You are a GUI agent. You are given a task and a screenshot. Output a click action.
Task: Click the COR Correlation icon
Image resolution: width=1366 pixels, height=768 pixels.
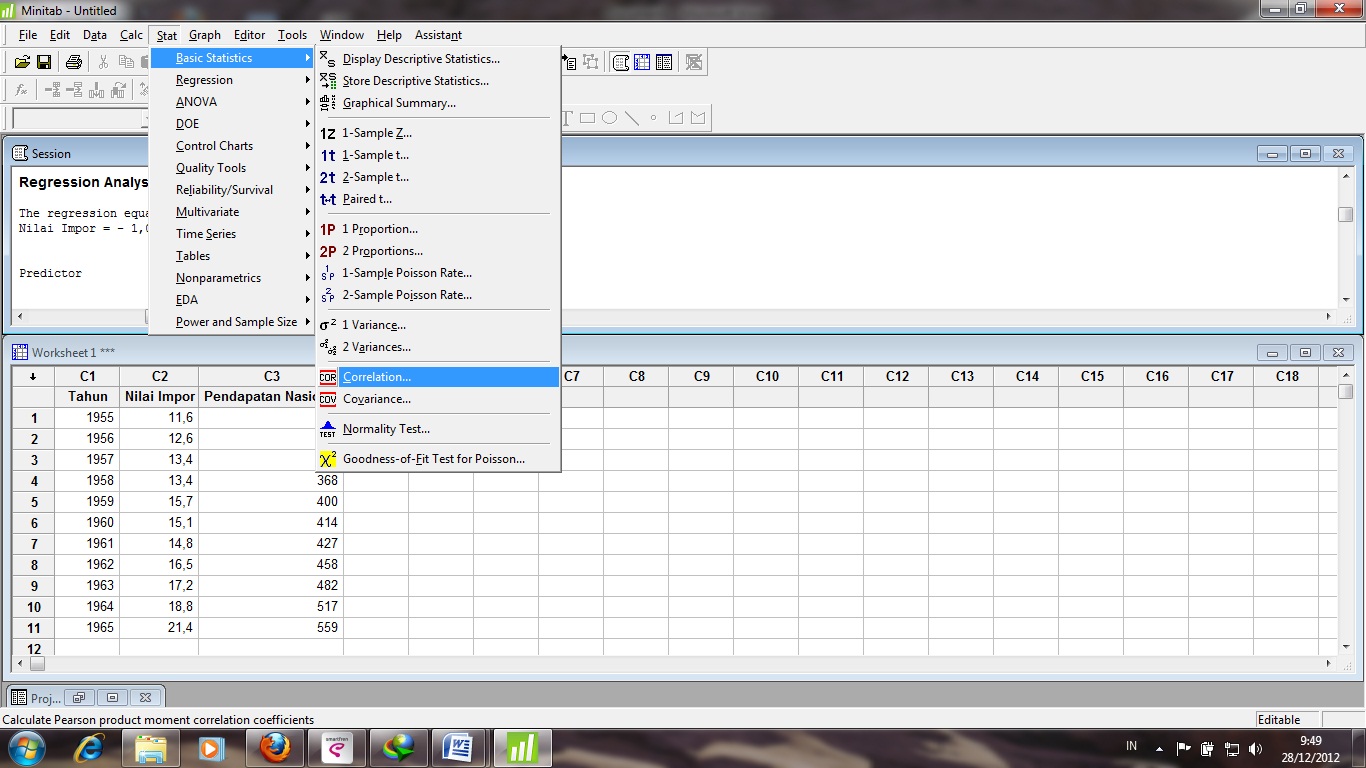click(328, 377)
